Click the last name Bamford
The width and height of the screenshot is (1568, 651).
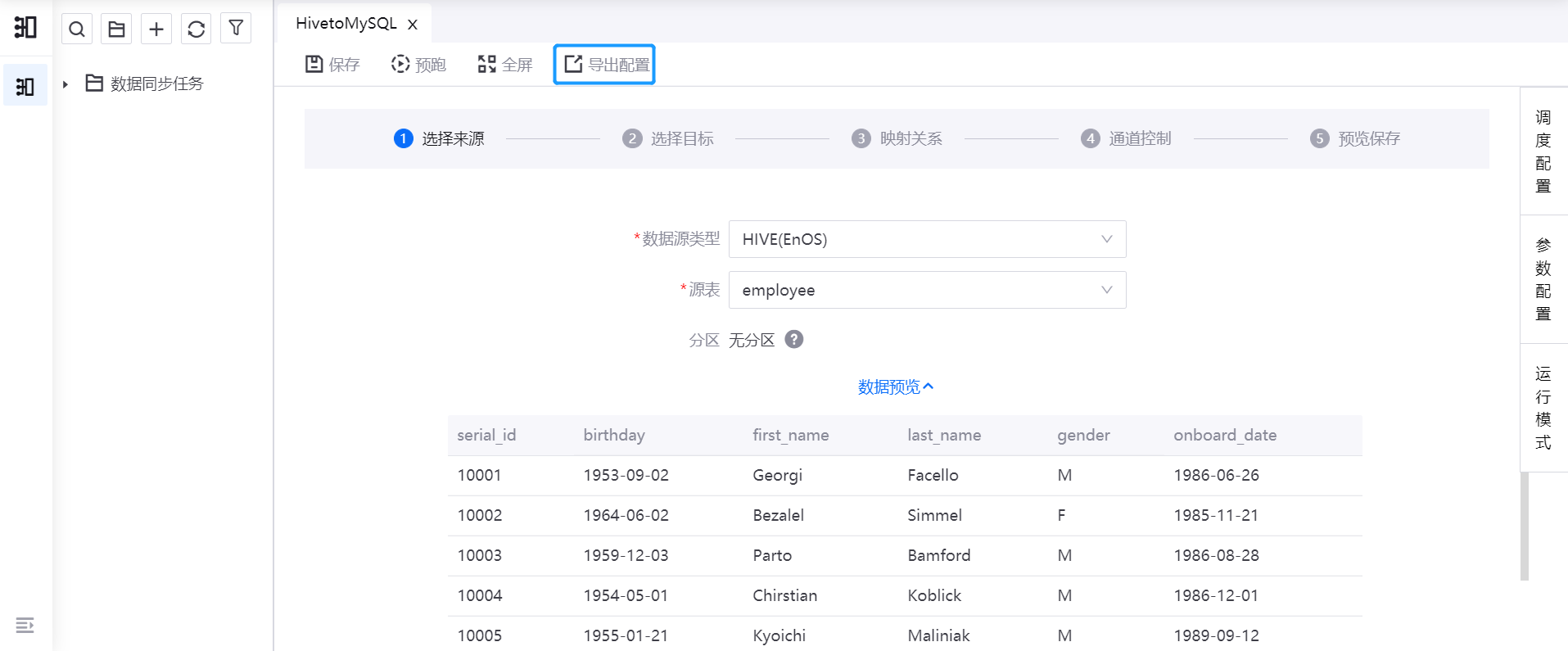coord(939,555)
